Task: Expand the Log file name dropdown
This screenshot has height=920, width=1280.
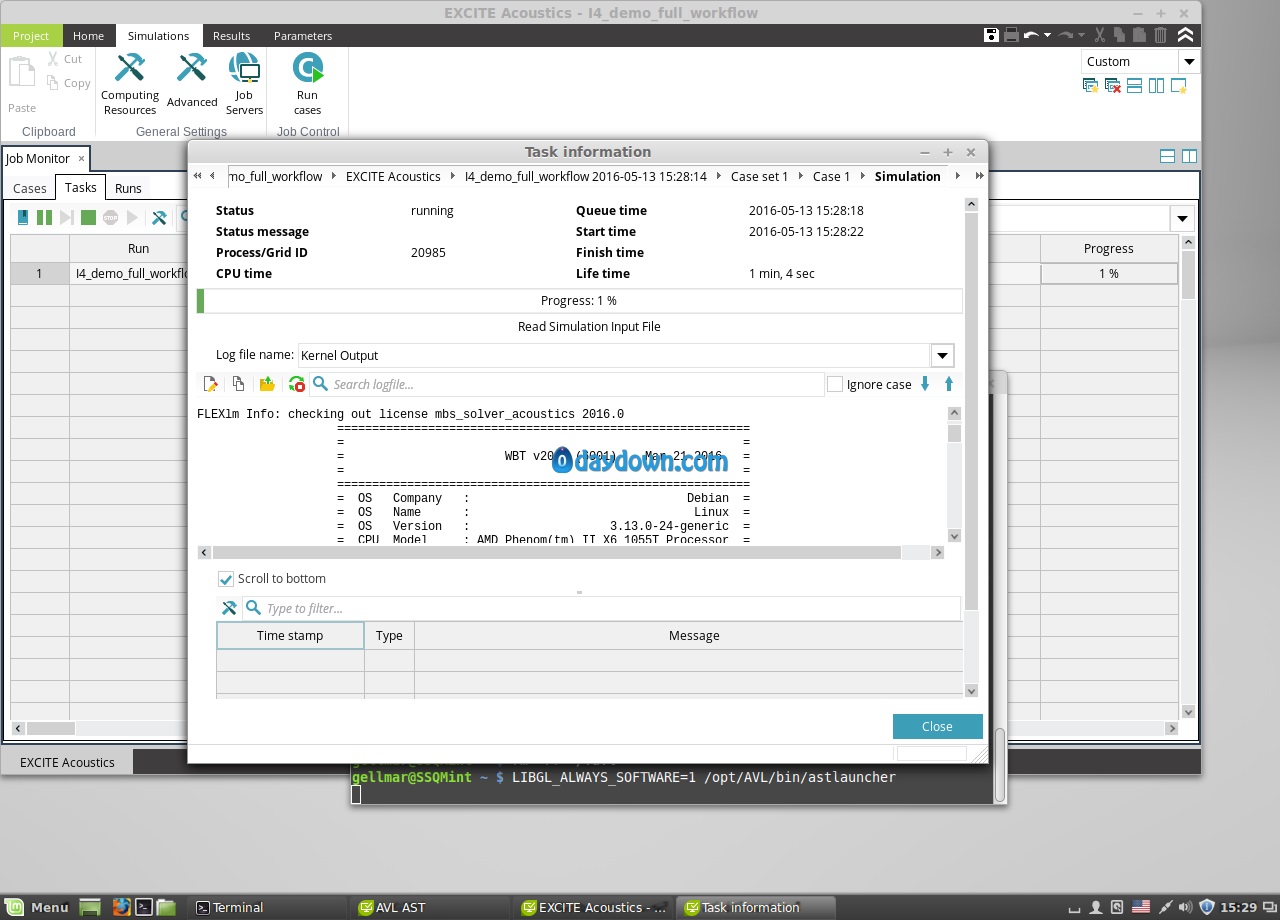Action: 942,355
